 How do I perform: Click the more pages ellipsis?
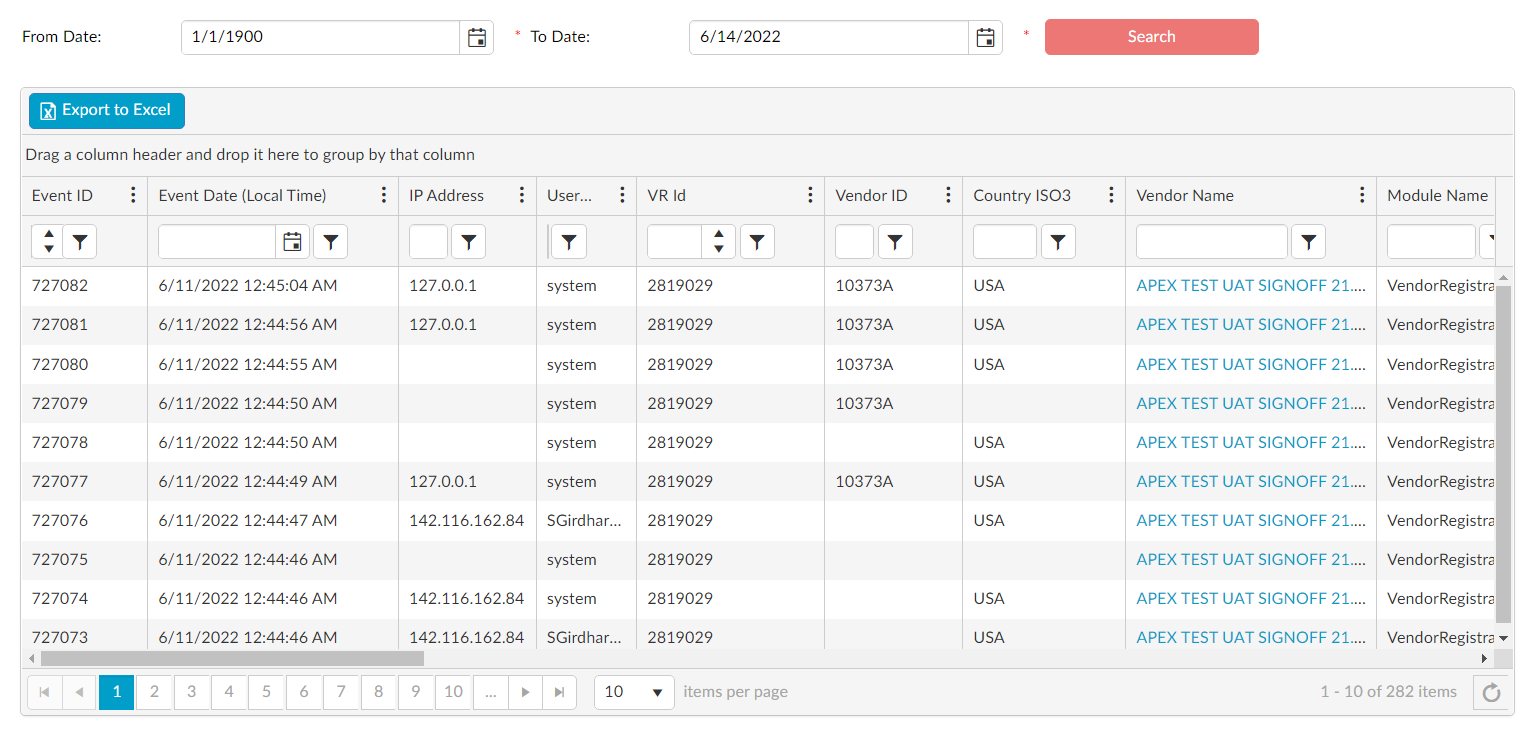[x=490, y=692]
